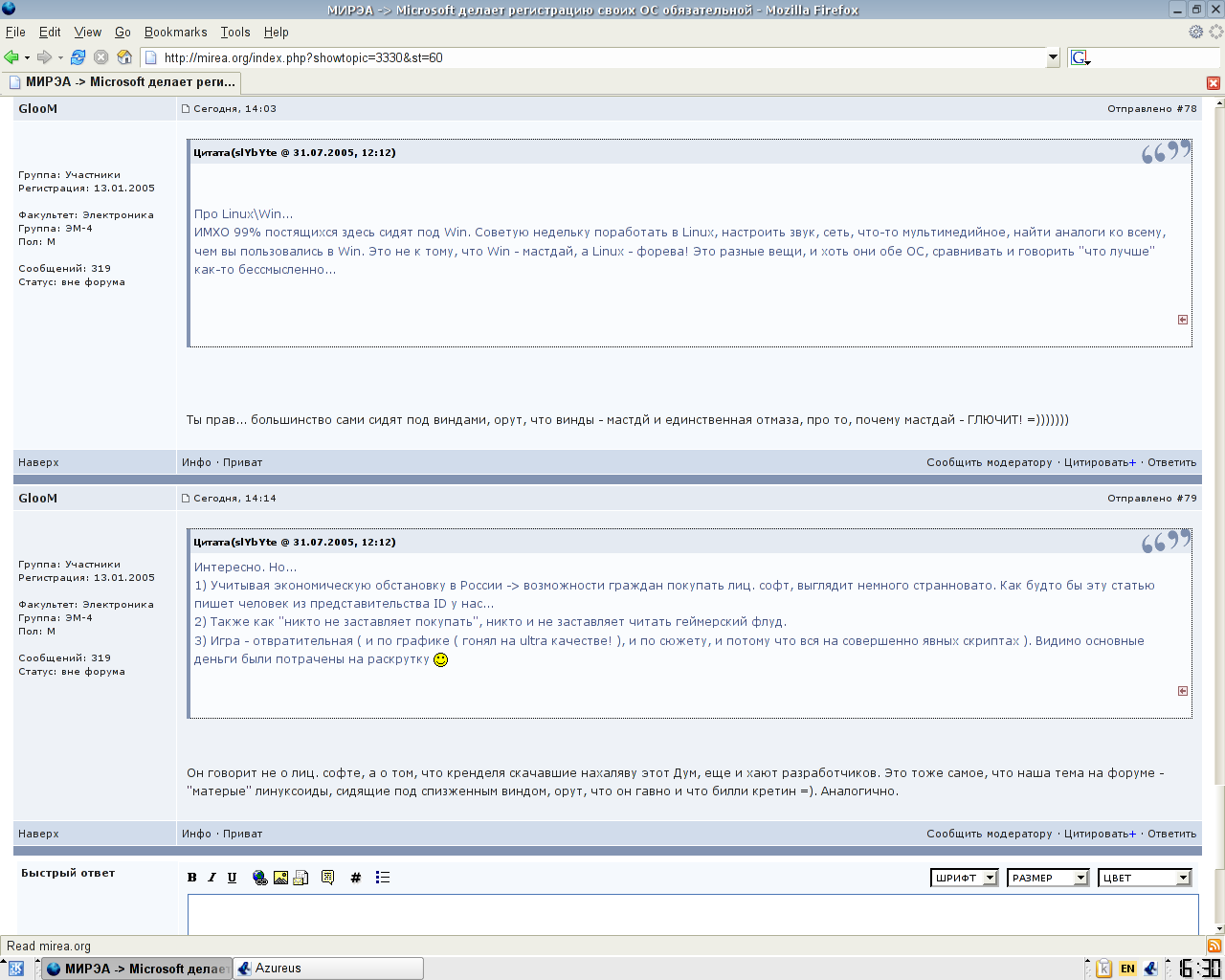The width and height of the screenshot is (1225, 980).
Task: Open GlooM profile in post #78 header
Action: click(37, 108)
